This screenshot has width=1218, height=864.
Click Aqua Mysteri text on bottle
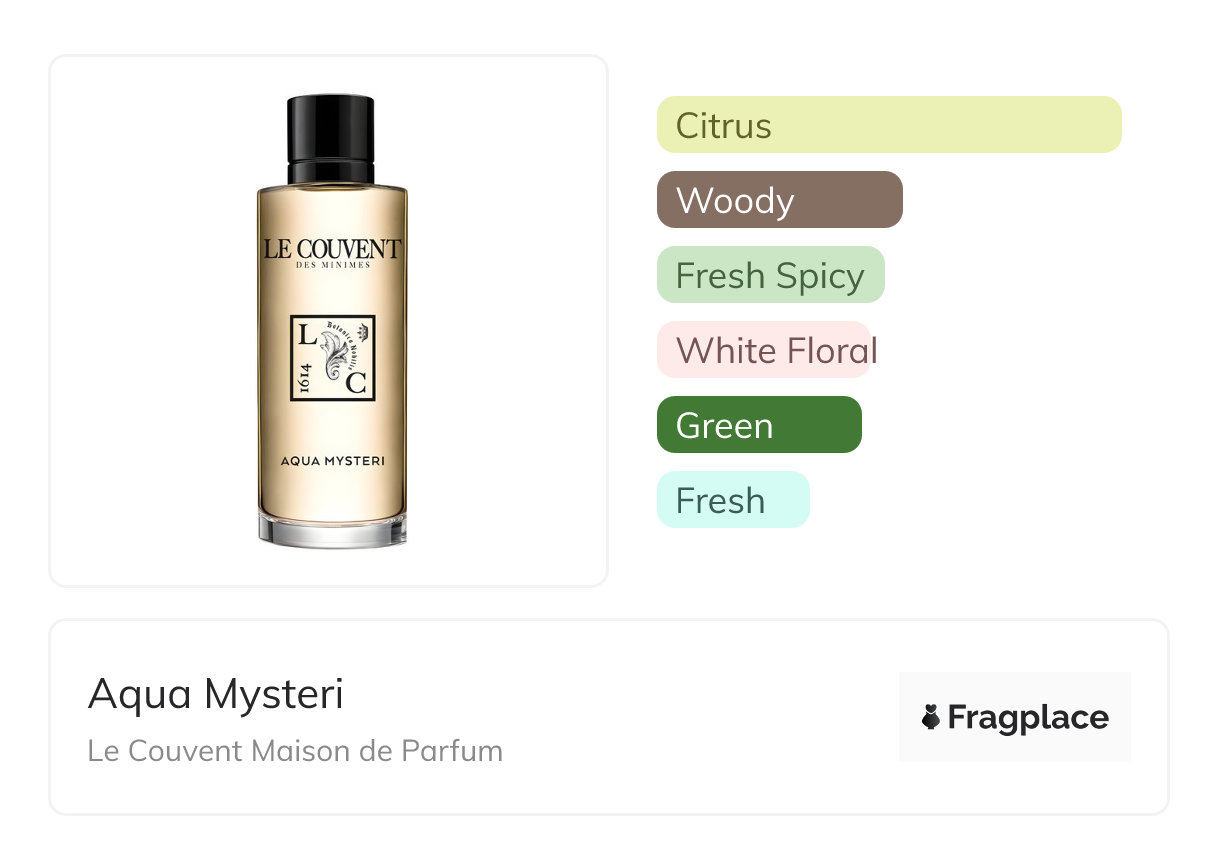tap(333, 461)
